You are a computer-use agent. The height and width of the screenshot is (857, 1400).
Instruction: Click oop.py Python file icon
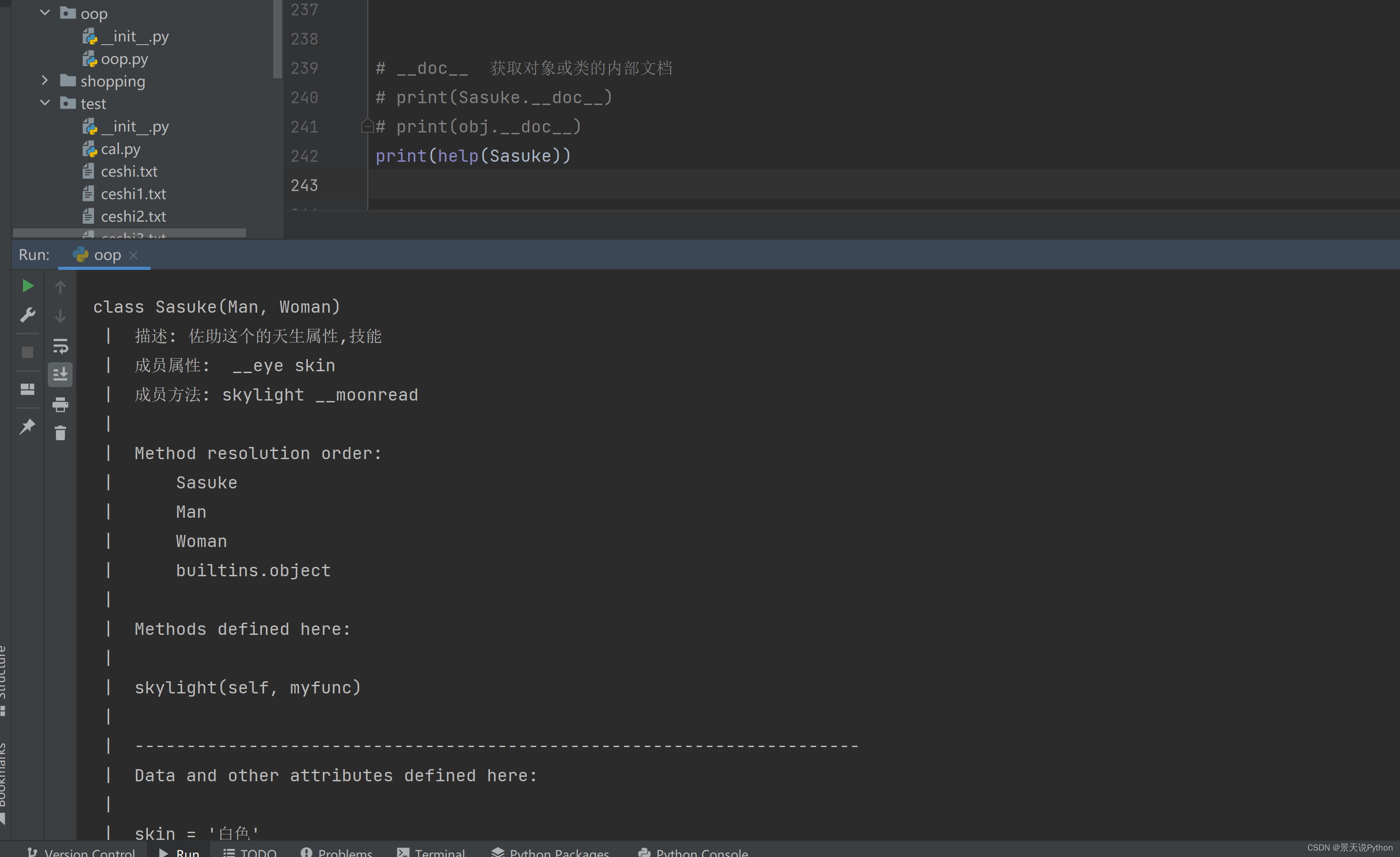[90, 59]
